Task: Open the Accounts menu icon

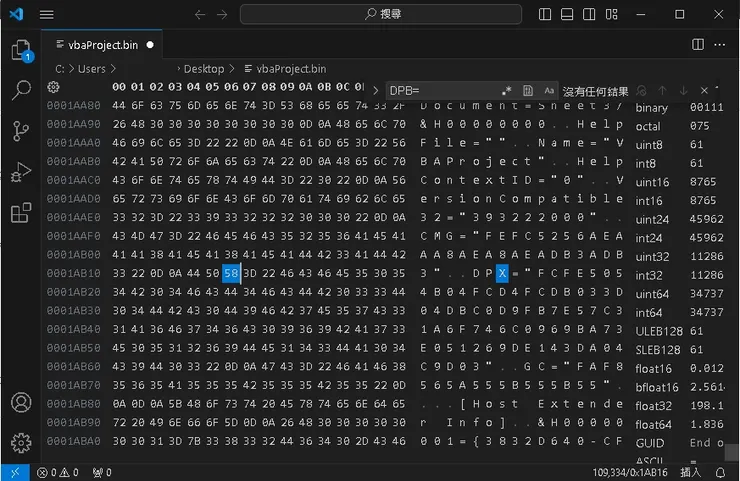Action: coord(21,403)
